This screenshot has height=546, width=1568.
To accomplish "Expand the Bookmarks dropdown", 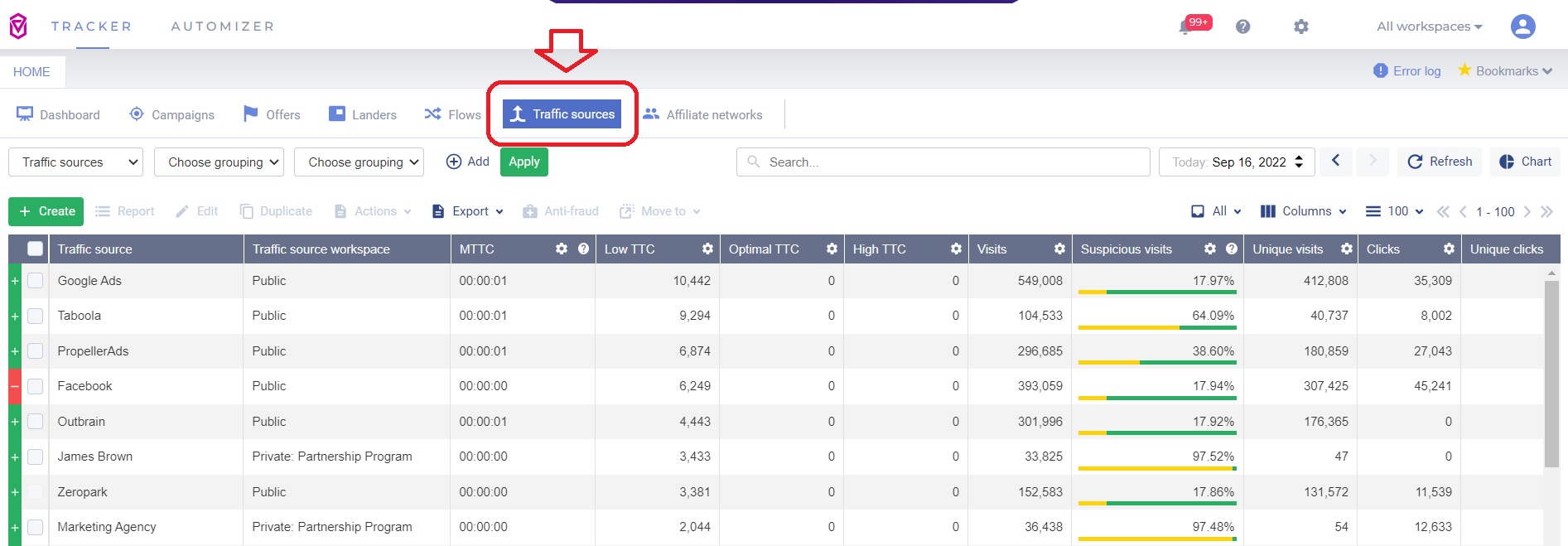I will 1505,71.
